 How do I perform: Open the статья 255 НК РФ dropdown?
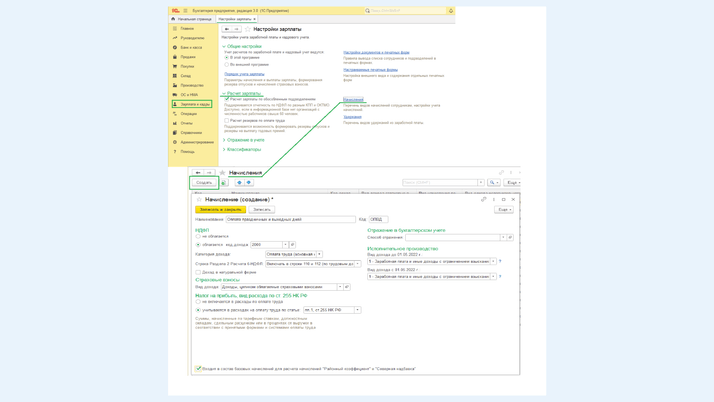click(x=357, y=310)
